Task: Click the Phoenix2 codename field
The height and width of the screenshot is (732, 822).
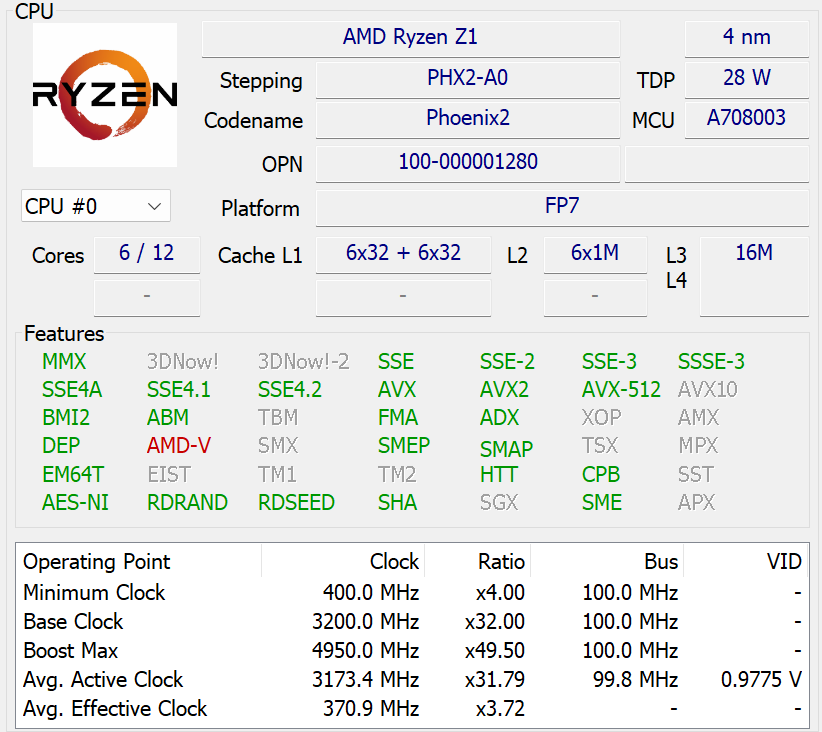Action: click(x=467, y=118)
